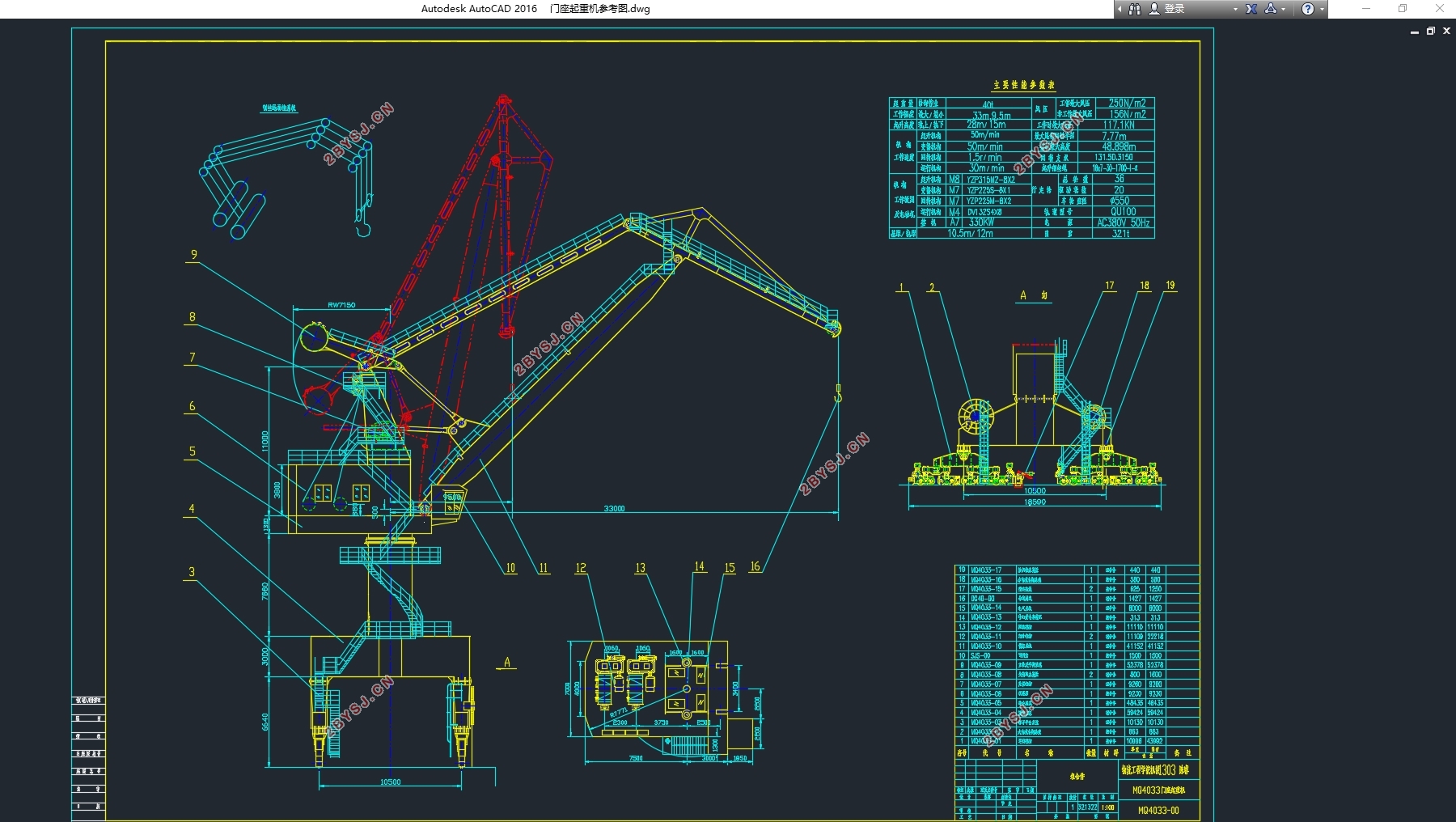This screenshot has width=1456, height=822.
Task: Select the QU100 rail type value
Action: (1123, 212)
